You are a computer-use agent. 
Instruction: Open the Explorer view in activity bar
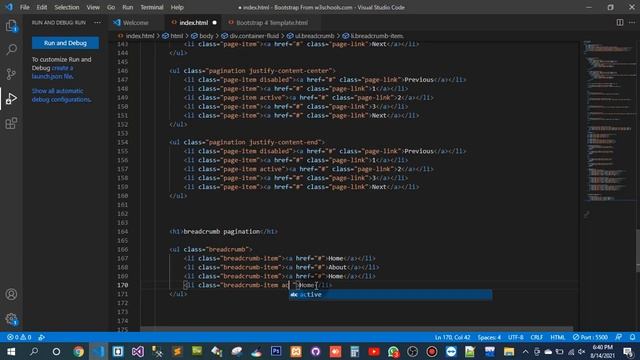[11, 27]
